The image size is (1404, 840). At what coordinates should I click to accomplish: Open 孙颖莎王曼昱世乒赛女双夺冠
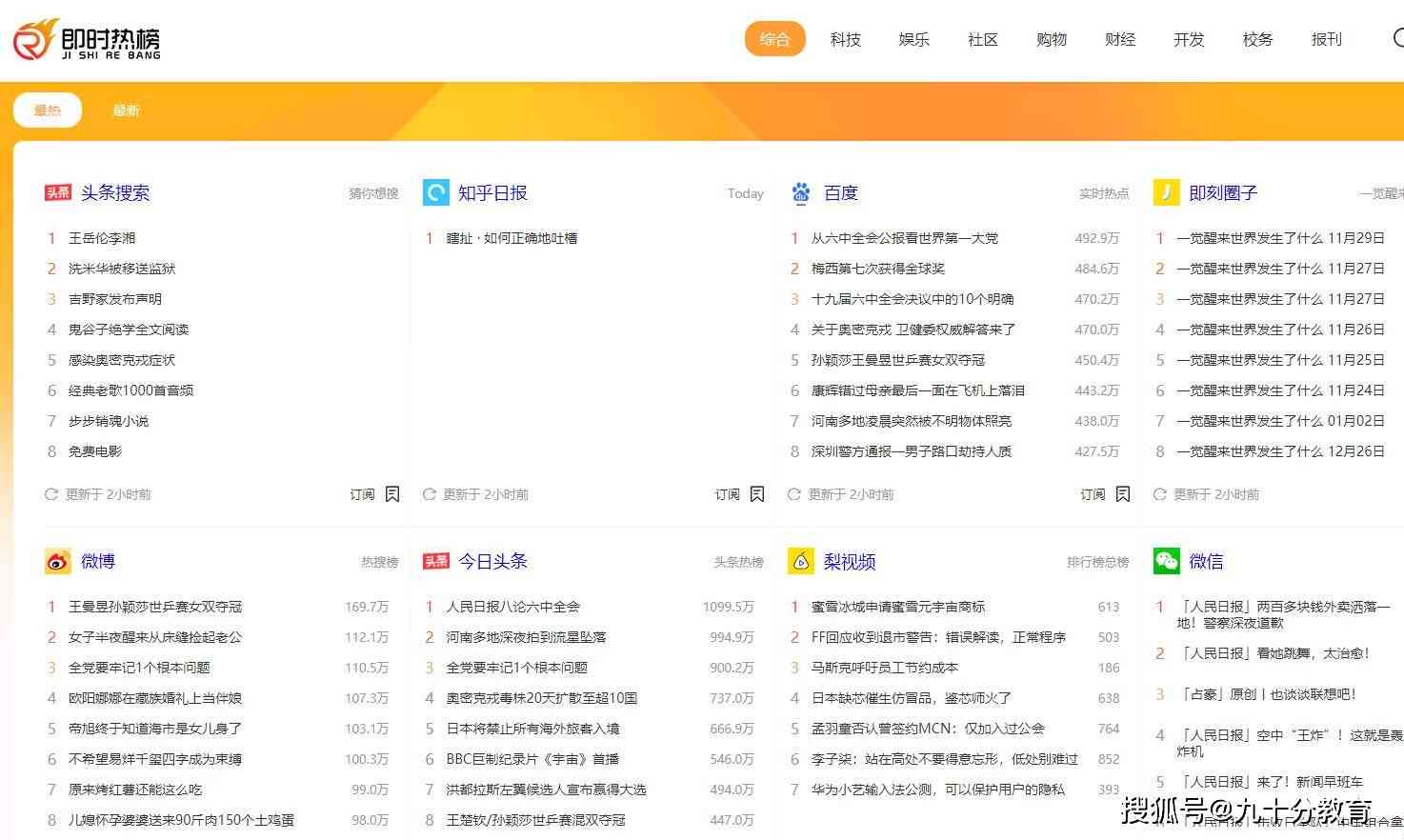coord(898,360)
